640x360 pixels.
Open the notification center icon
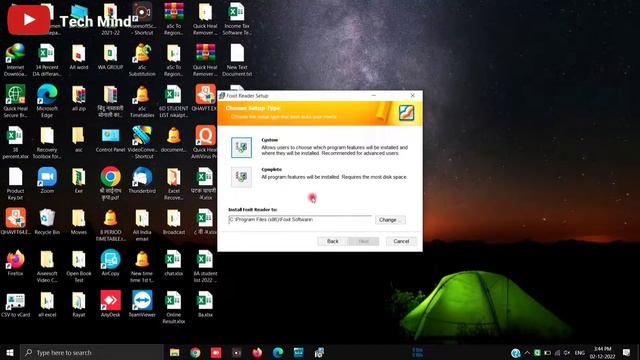pyautogui.click(x=627, y=352)
